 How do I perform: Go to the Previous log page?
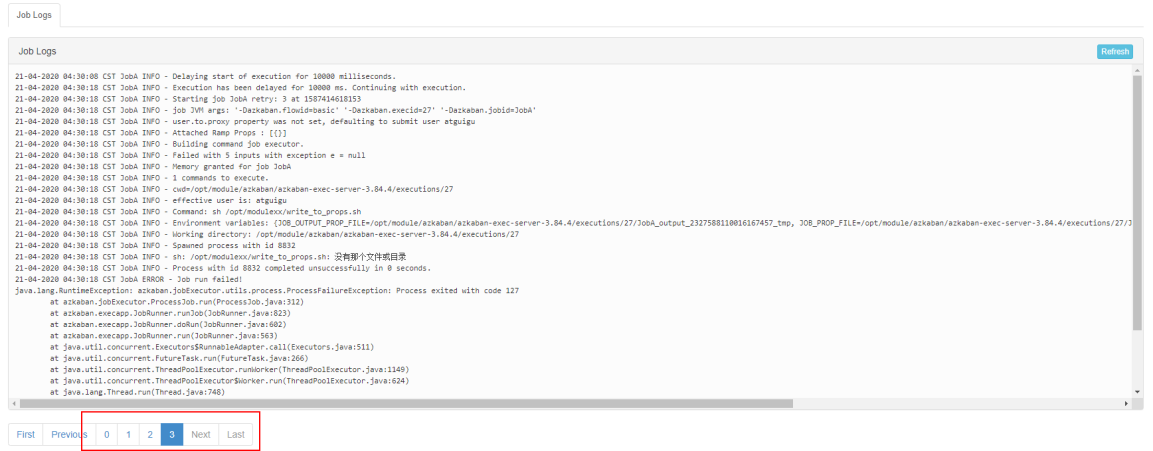tap(69, 435)
